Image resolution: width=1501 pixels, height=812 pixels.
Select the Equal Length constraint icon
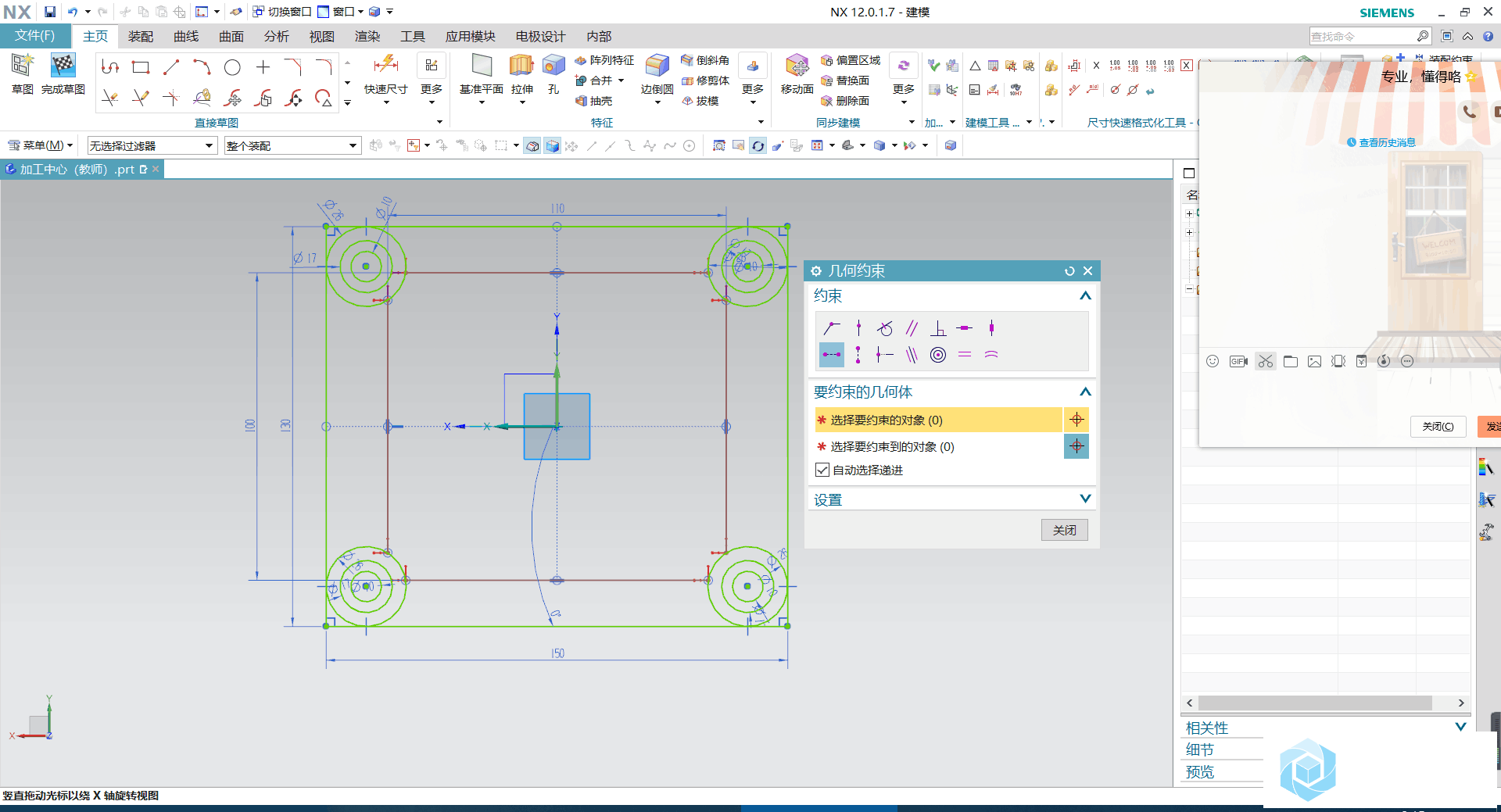(965, 355)
